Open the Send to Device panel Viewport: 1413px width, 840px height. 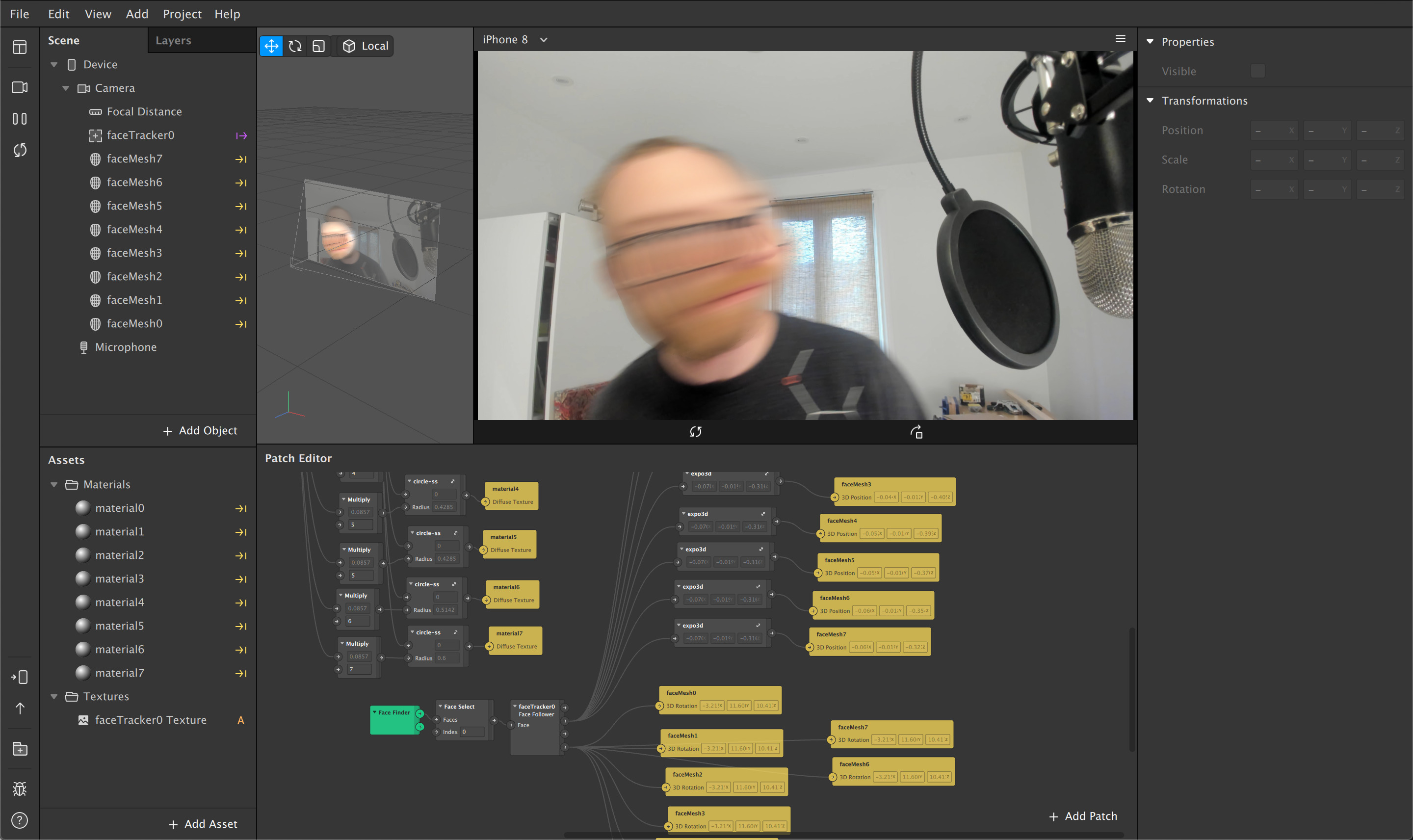pos(19,677)
